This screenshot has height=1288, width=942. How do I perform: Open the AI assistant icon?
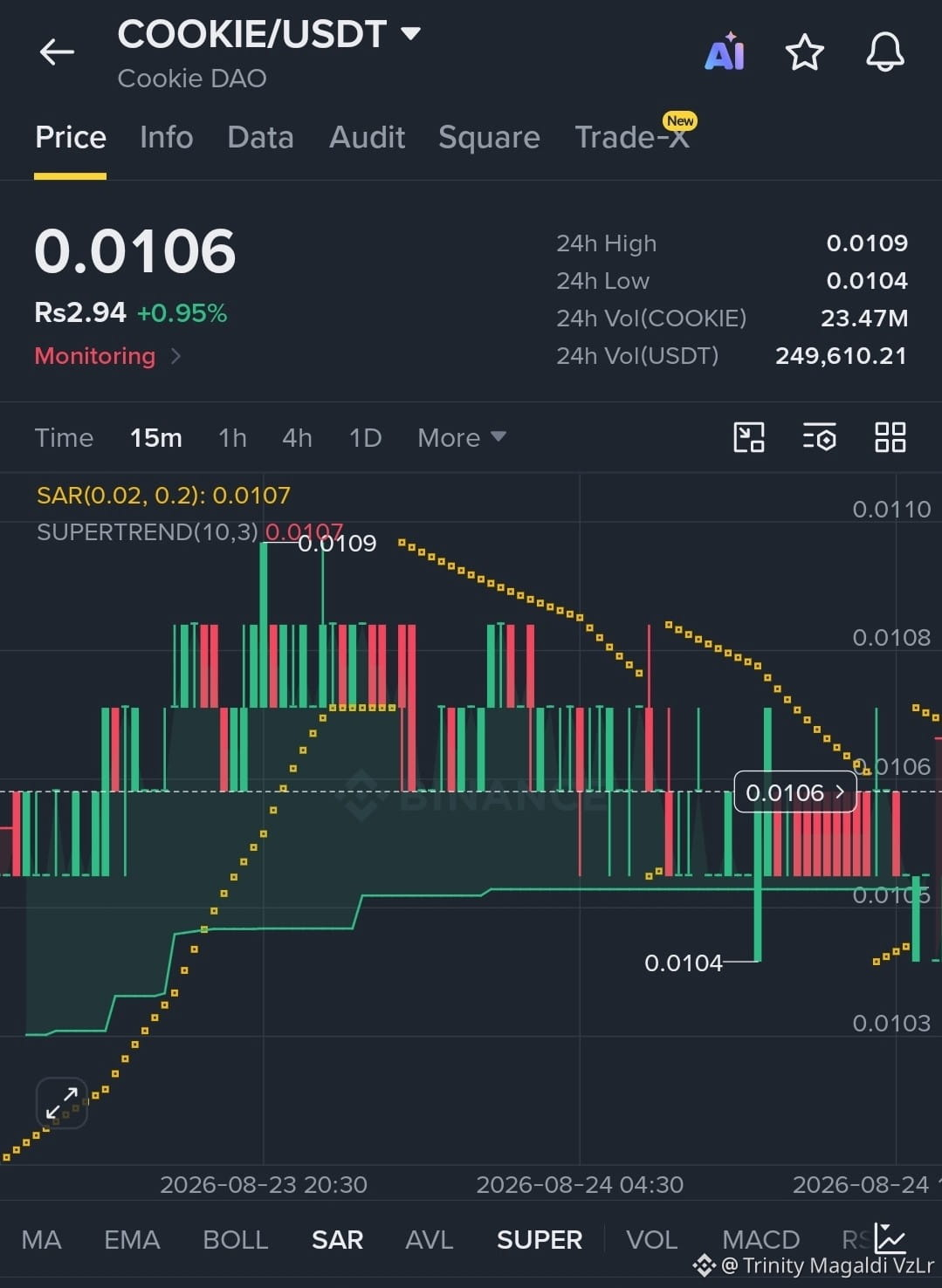pos(725,52)
